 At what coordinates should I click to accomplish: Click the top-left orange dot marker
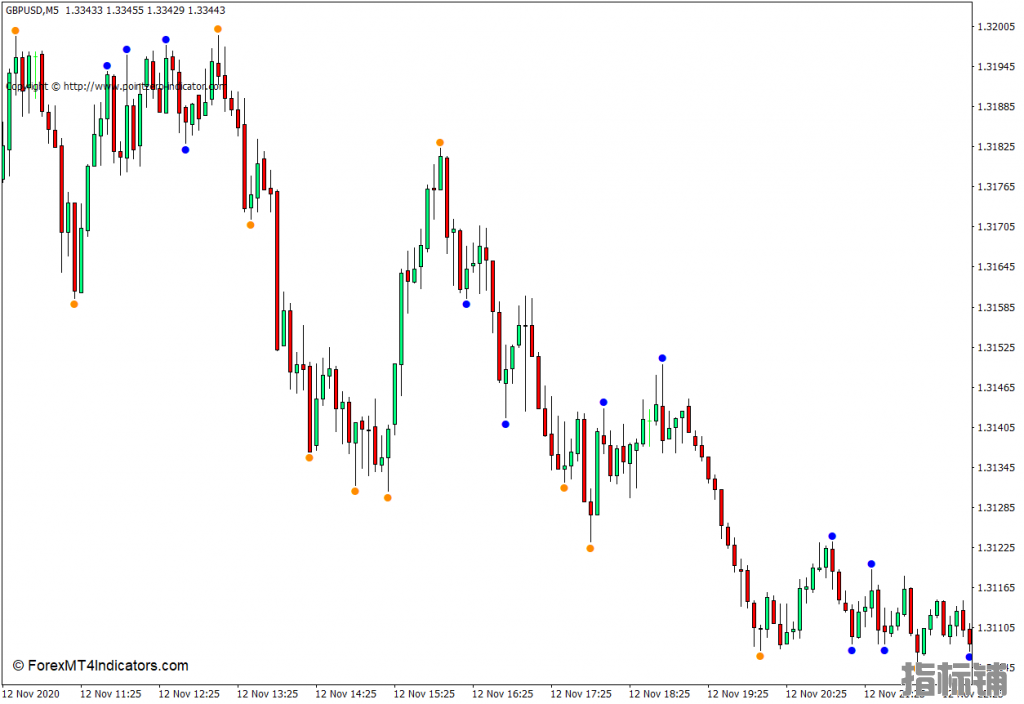(x=16, y=31)
